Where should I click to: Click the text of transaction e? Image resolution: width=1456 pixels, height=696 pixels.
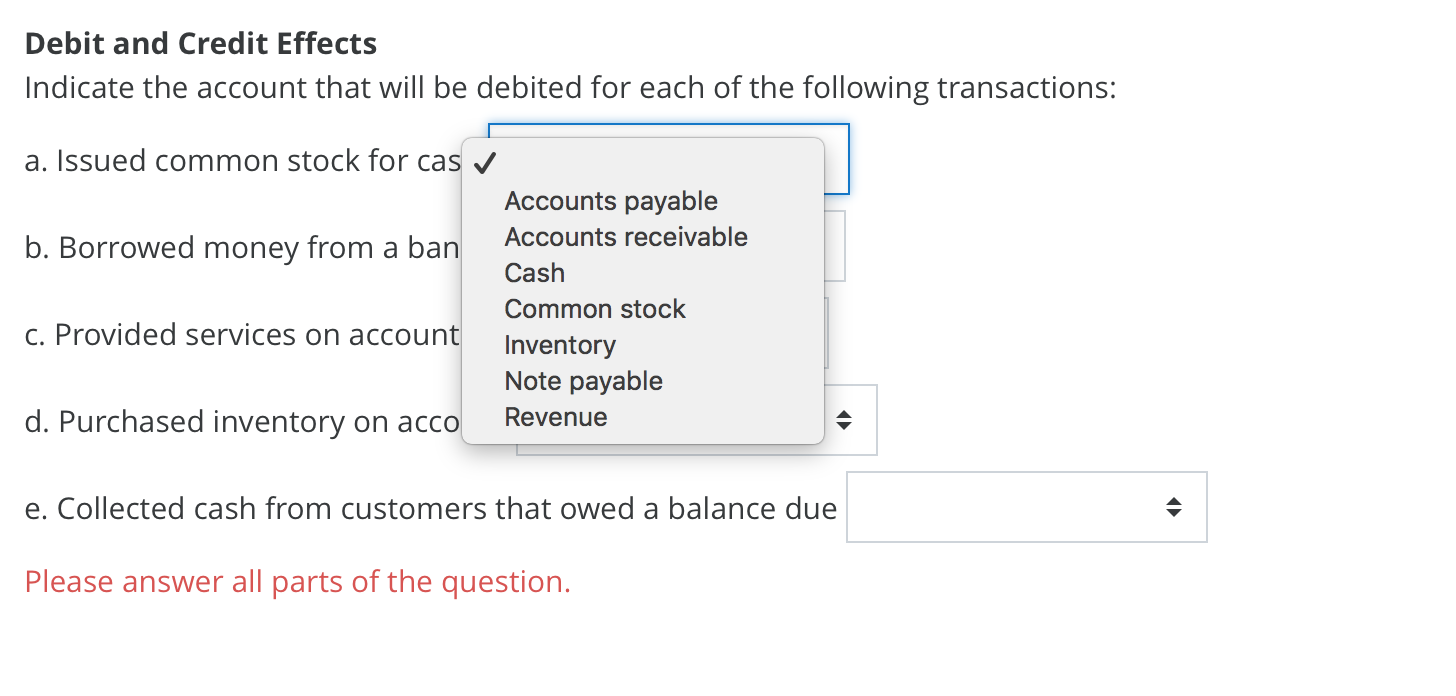[430, 508]
